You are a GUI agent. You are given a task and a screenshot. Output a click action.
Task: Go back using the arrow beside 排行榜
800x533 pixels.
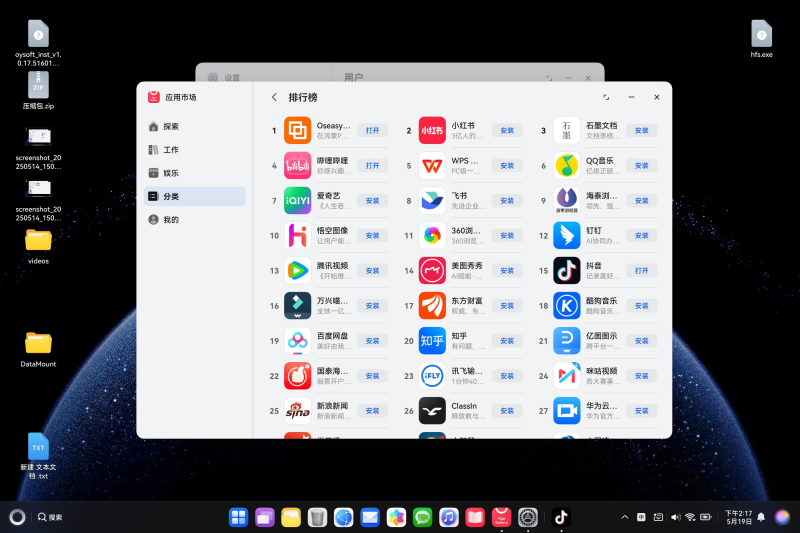coord(274,97)
